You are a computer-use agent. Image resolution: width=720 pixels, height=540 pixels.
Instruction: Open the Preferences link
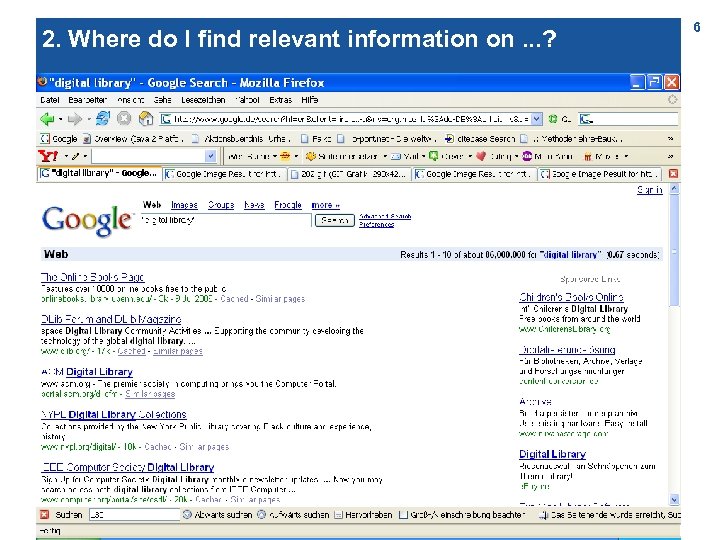click(377, 225)
